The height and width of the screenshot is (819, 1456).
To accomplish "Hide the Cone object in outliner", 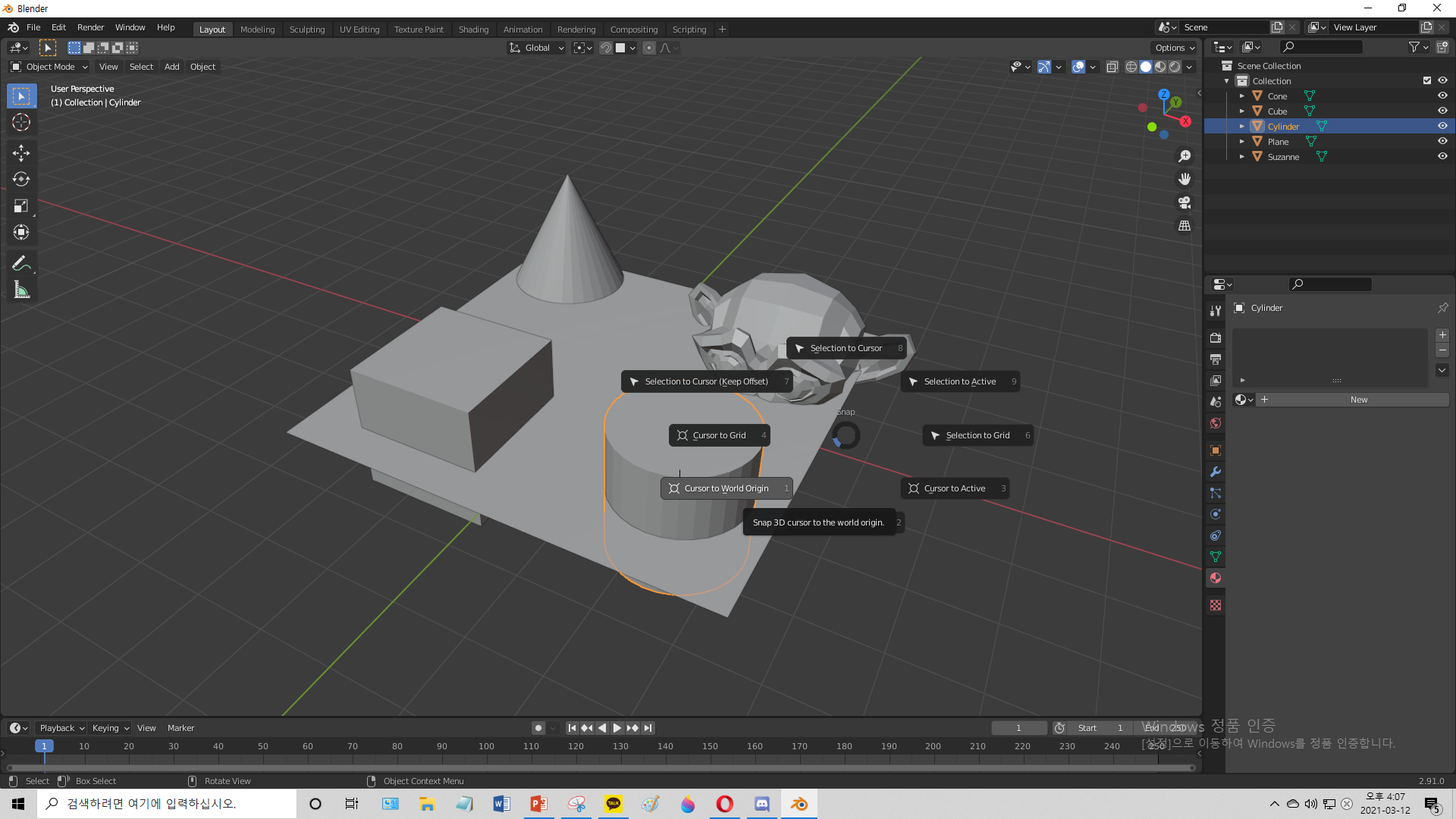I will point(1442,96).
